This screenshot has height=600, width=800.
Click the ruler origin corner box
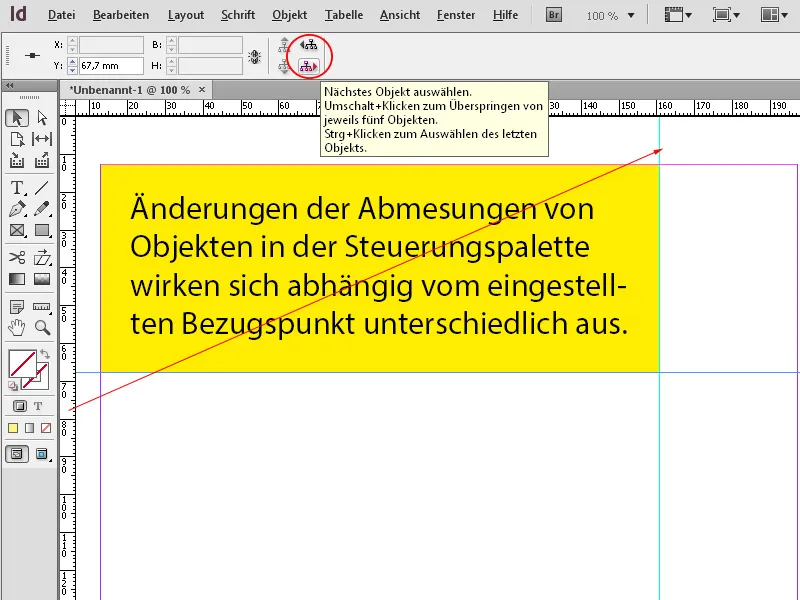click(67, 108)
